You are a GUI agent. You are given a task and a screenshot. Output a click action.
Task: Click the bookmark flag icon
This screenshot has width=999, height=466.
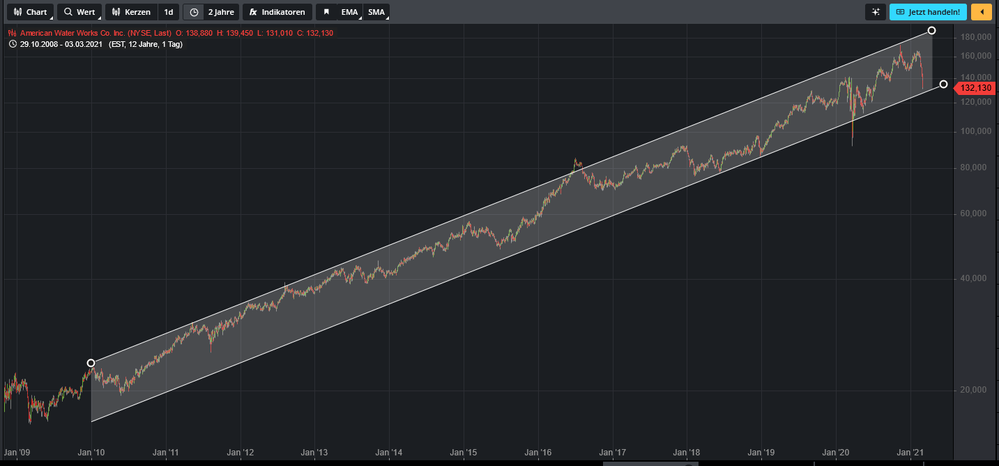click(326, 12)
